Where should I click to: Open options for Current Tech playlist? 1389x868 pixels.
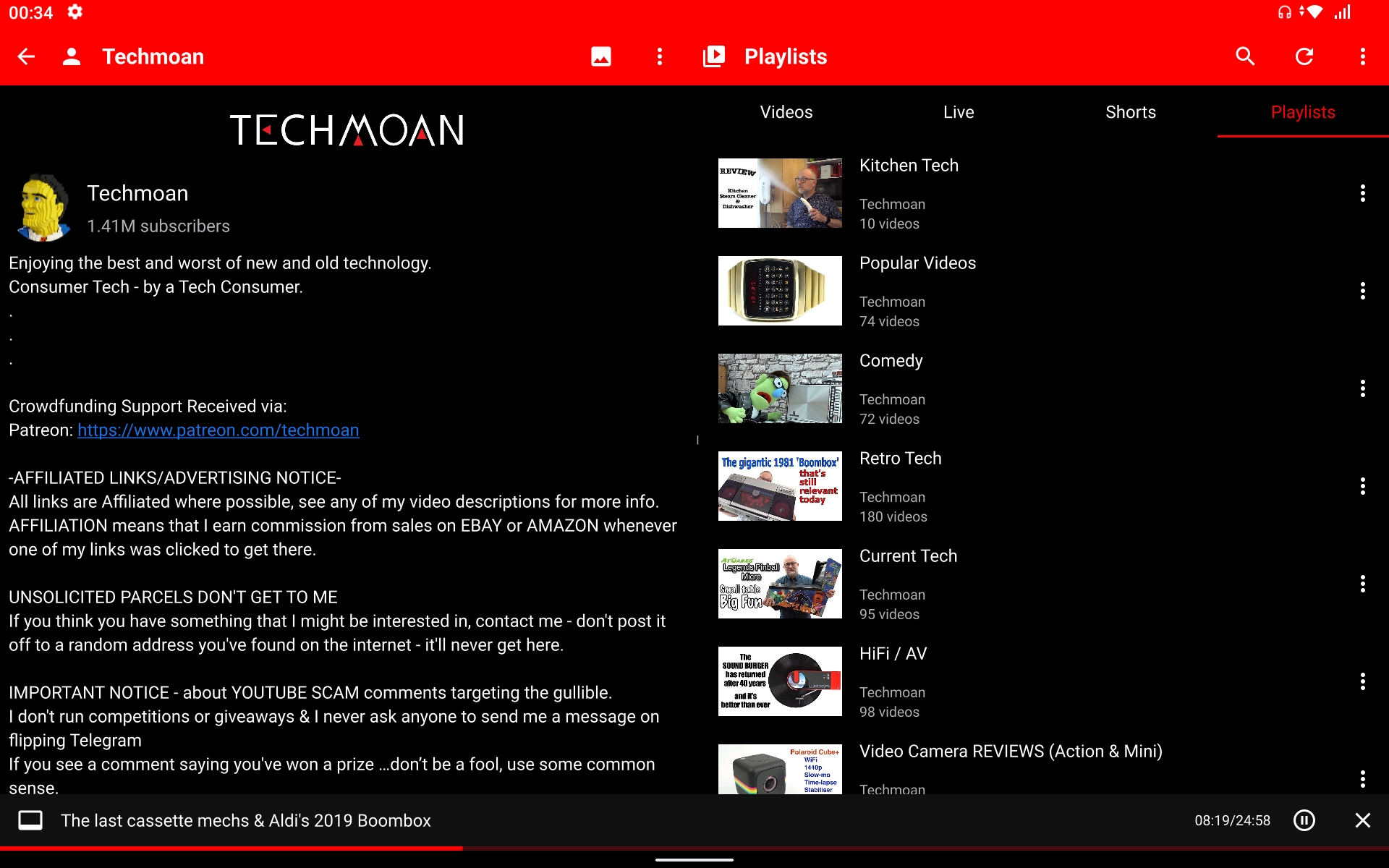[x=1363, y=584]
